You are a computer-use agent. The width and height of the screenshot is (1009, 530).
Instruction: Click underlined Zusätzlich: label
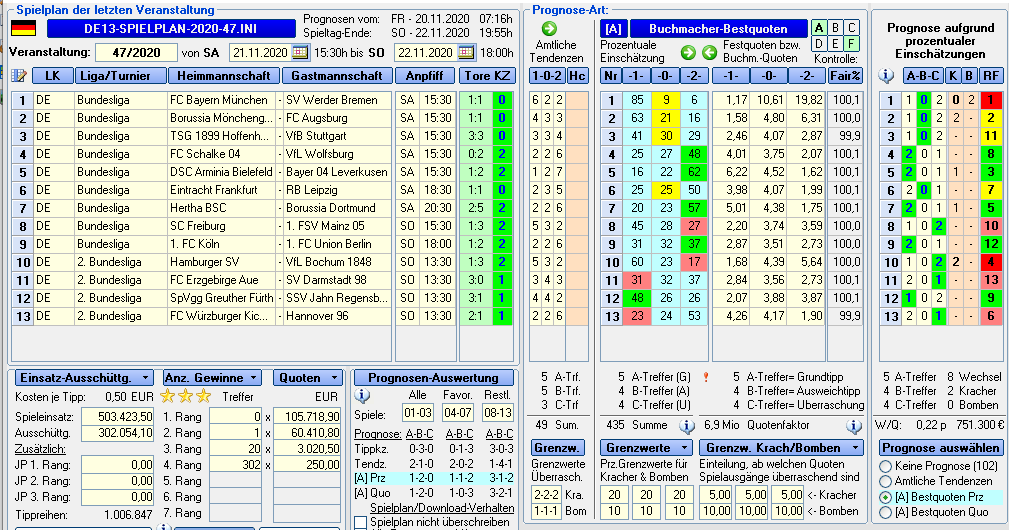coord(40,449)
